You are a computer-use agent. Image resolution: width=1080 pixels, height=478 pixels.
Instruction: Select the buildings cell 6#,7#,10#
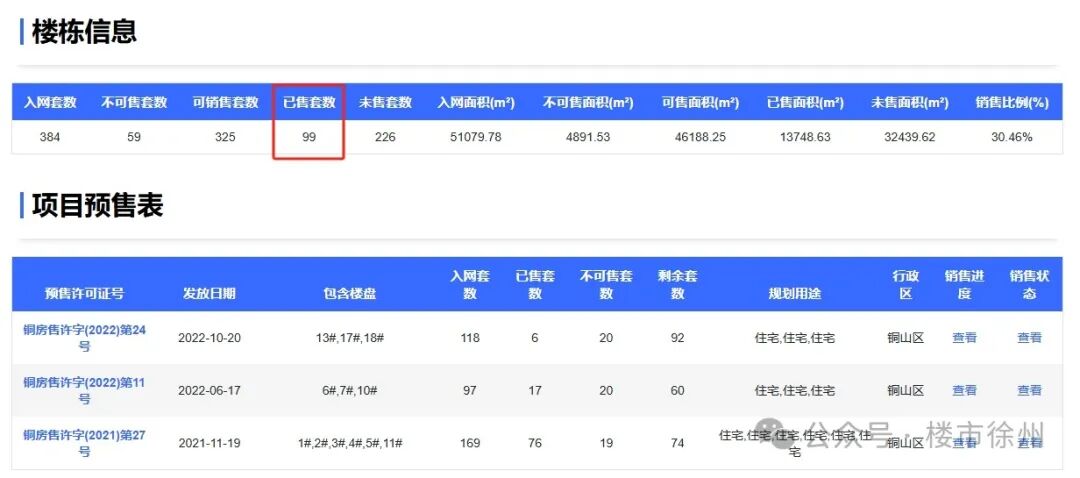(350, 391)
